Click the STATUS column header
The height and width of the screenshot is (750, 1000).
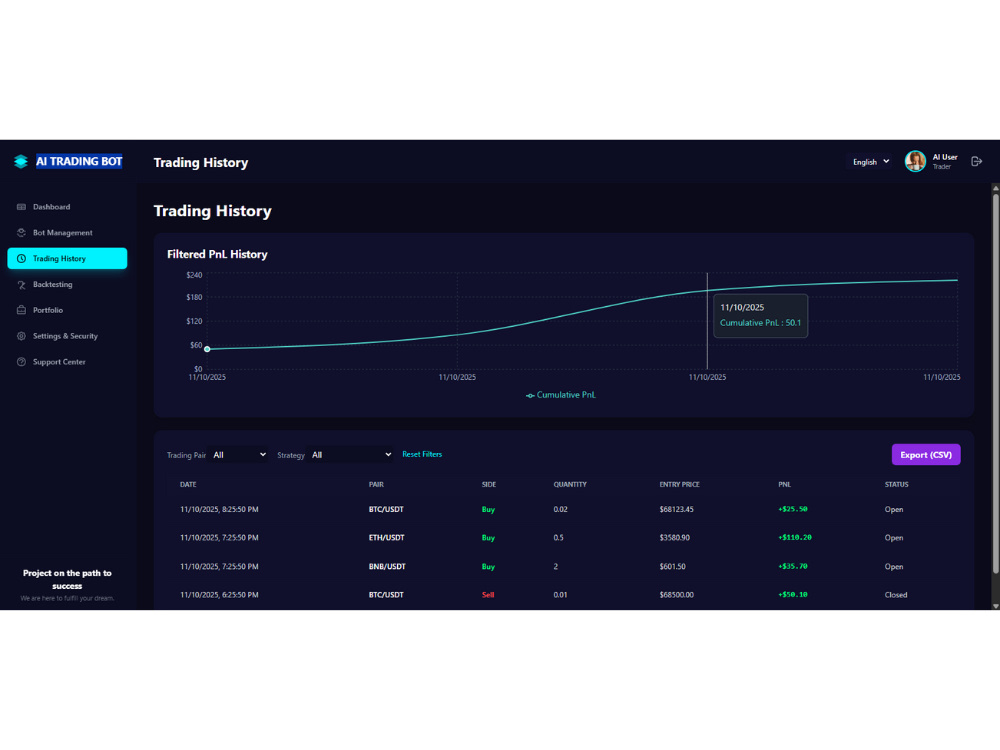[x=896, y=485]
